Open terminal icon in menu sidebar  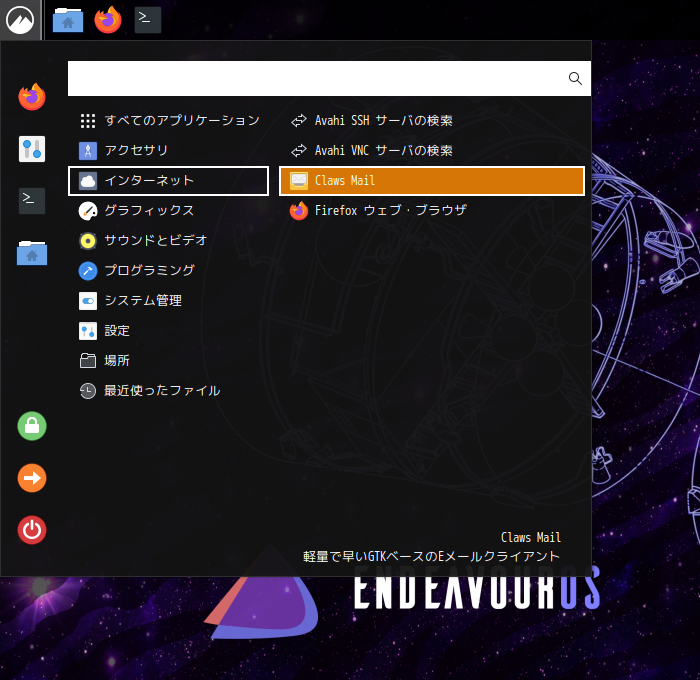tap(32, 201)
